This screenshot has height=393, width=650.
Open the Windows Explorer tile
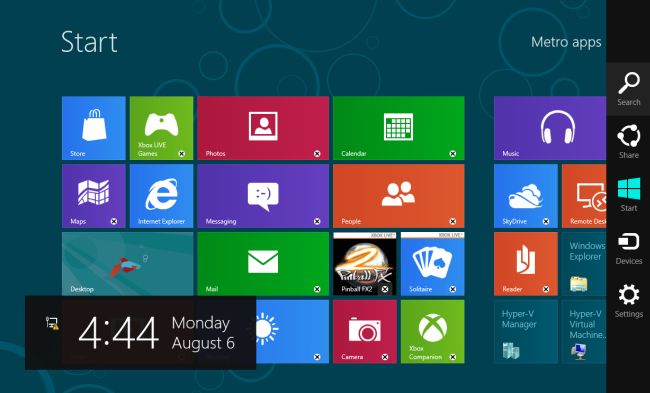click(584, 264)
